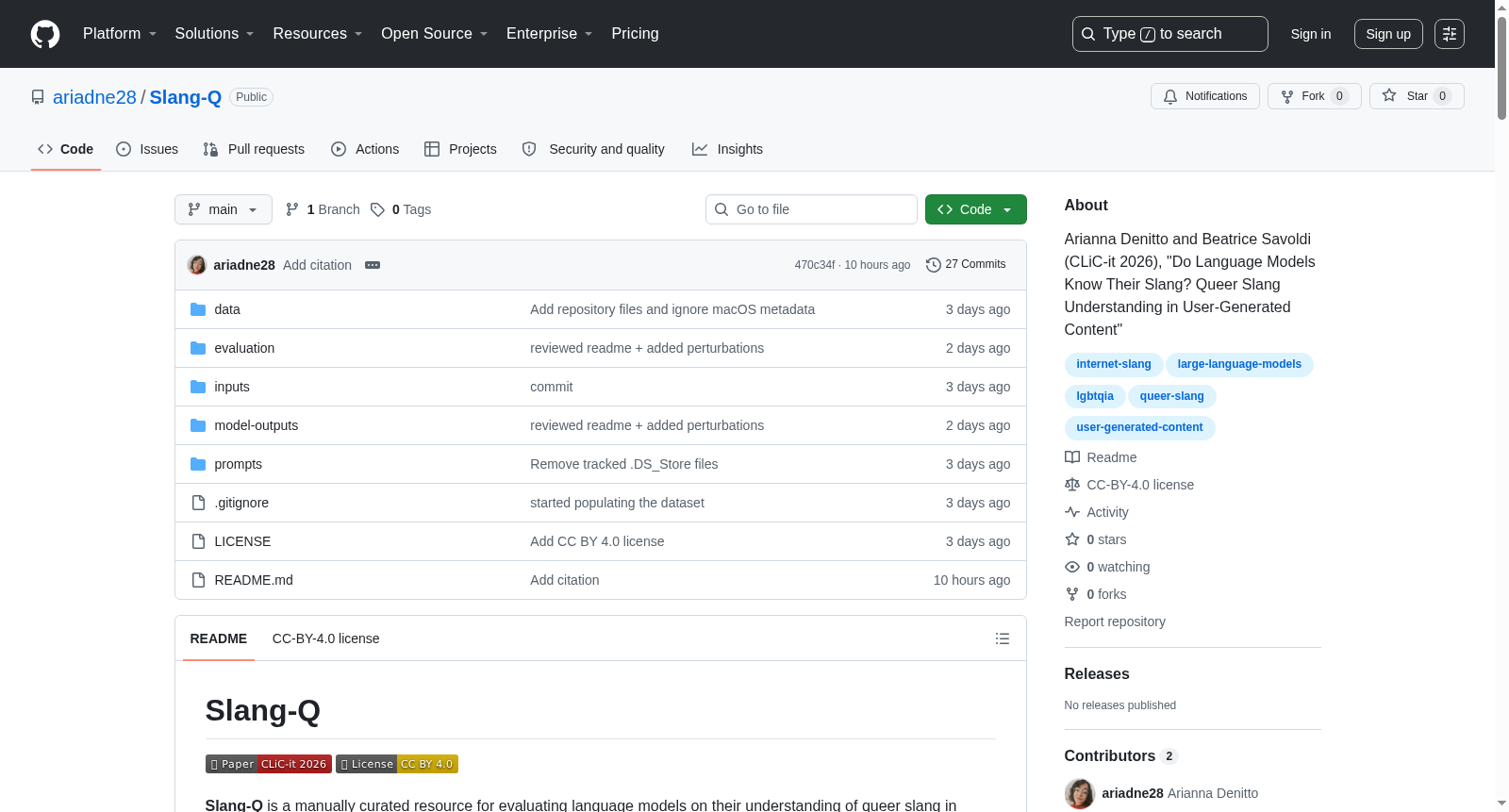Switch to the Projects tab
This screenshot has height=812, width=1509.
point(460,149)
